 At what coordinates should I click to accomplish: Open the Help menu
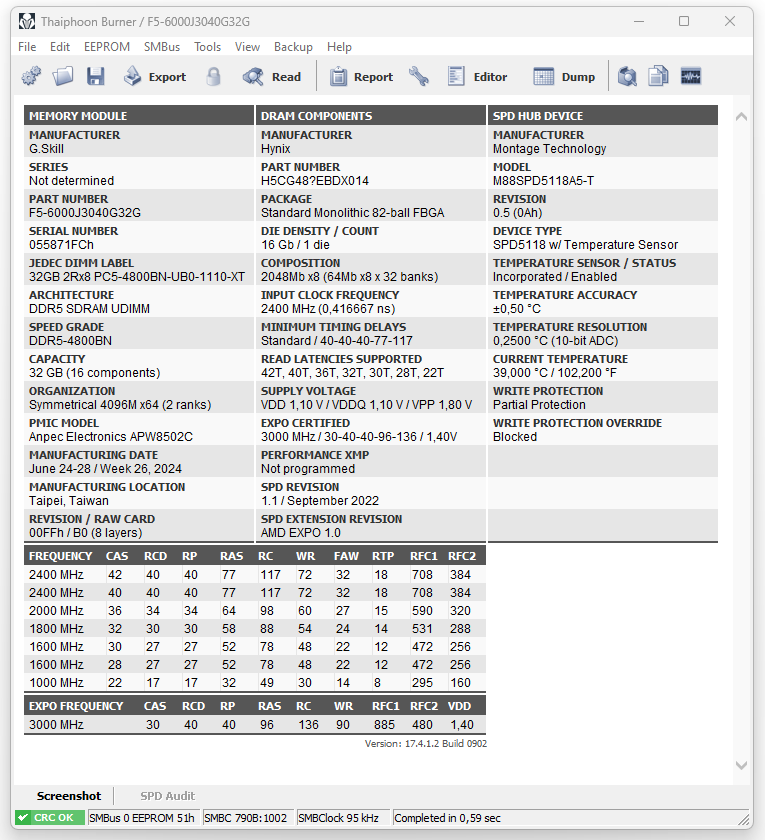pyautogui.click(x=339, y=47)
